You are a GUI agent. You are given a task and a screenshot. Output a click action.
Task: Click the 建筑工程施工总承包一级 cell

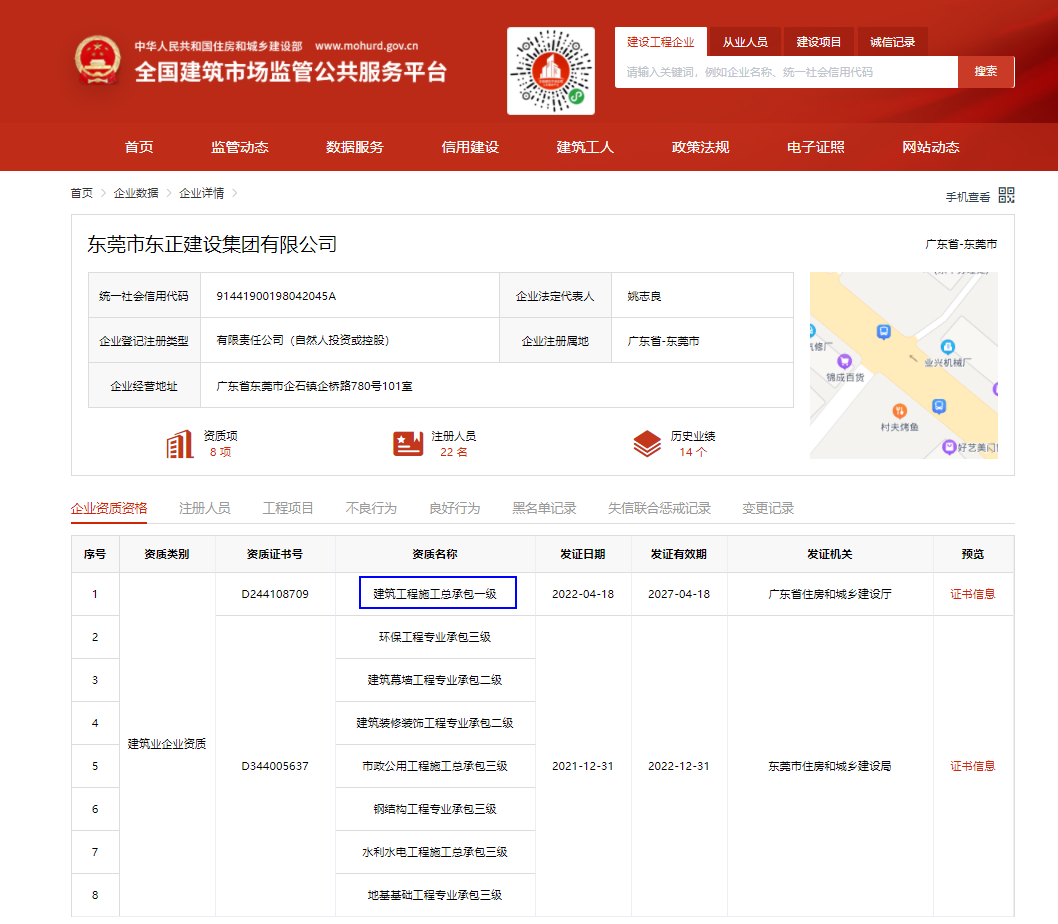(435, 594)
